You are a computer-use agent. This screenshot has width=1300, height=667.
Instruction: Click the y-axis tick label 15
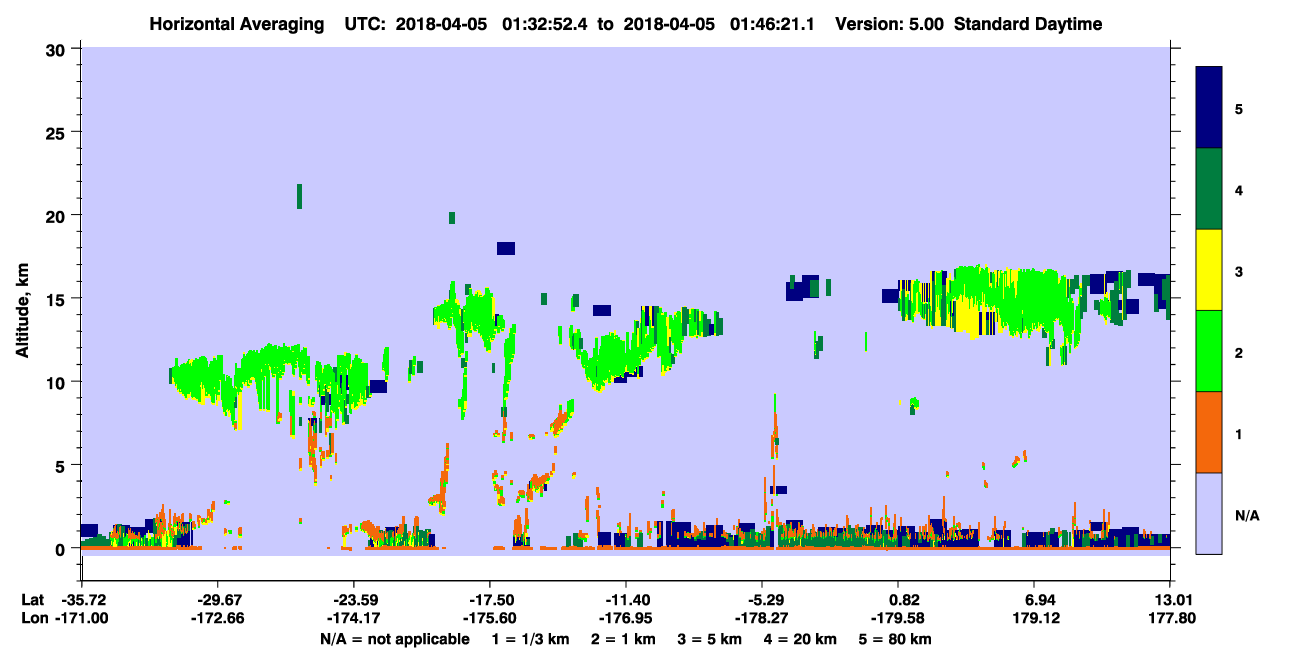tap(58, 299)
